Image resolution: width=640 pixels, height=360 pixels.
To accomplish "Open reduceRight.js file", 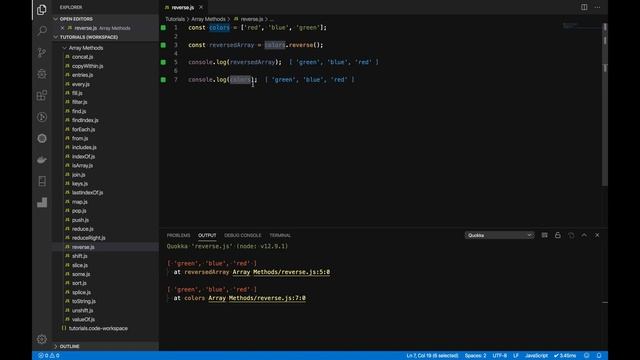I will [x=89, y=238].
